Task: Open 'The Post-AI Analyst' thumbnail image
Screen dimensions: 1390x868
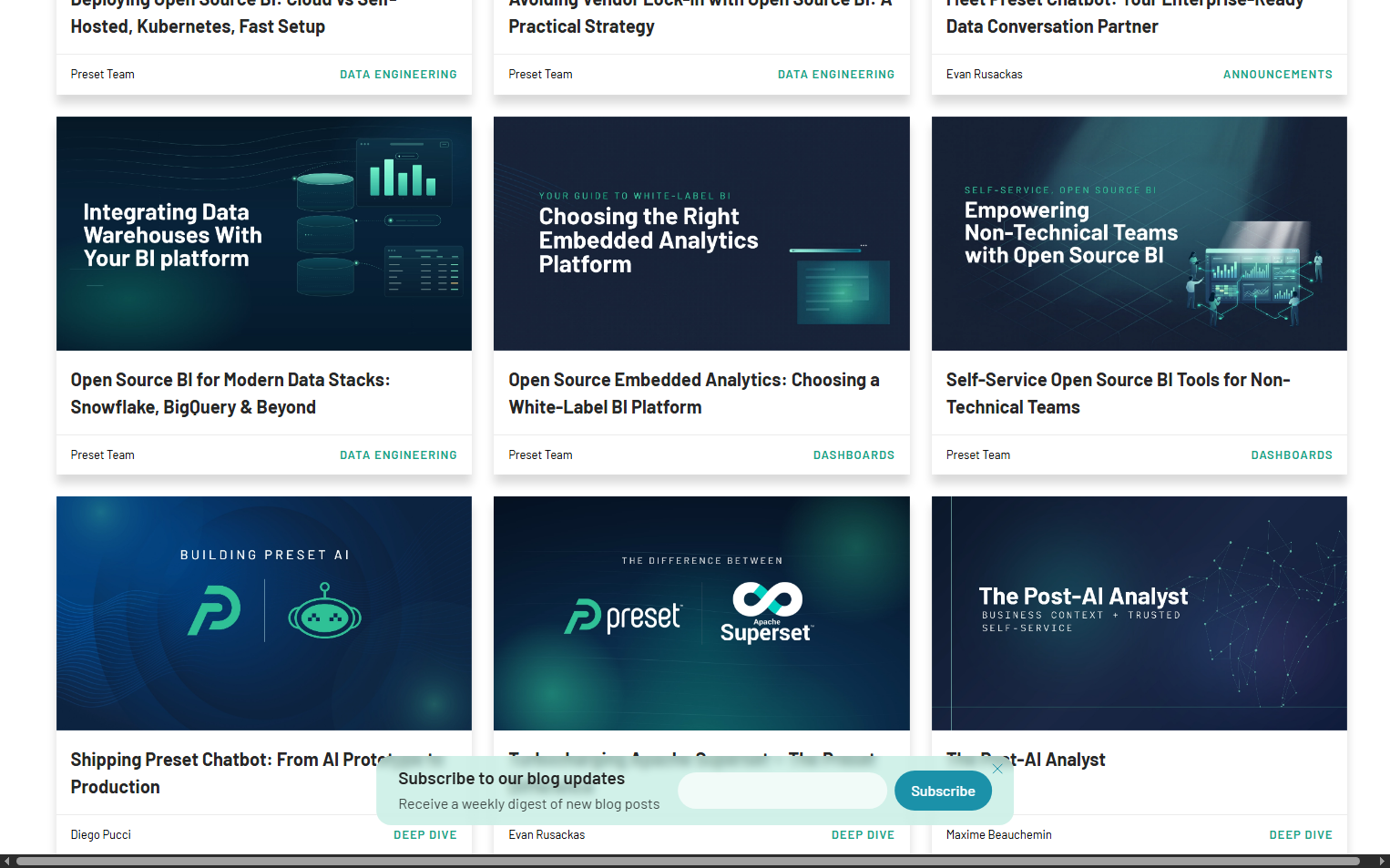Action: [x=1139, y=613]
